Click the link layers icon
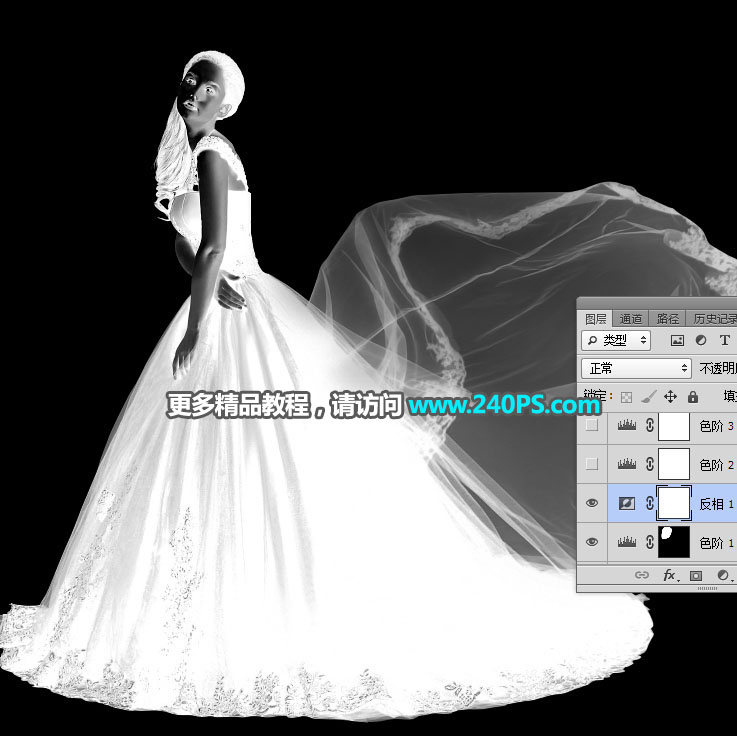 click(x=642, y=575)
